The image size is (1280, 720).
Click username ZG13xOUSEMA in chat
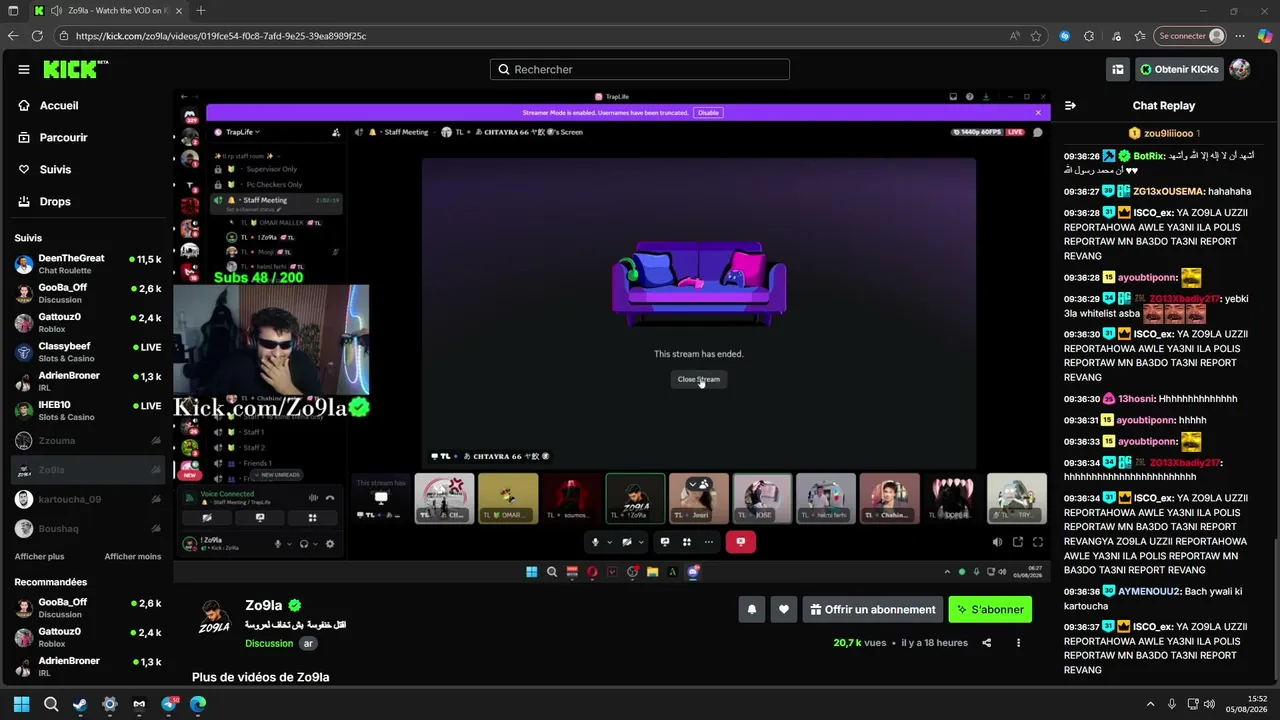click(1169, 191)
